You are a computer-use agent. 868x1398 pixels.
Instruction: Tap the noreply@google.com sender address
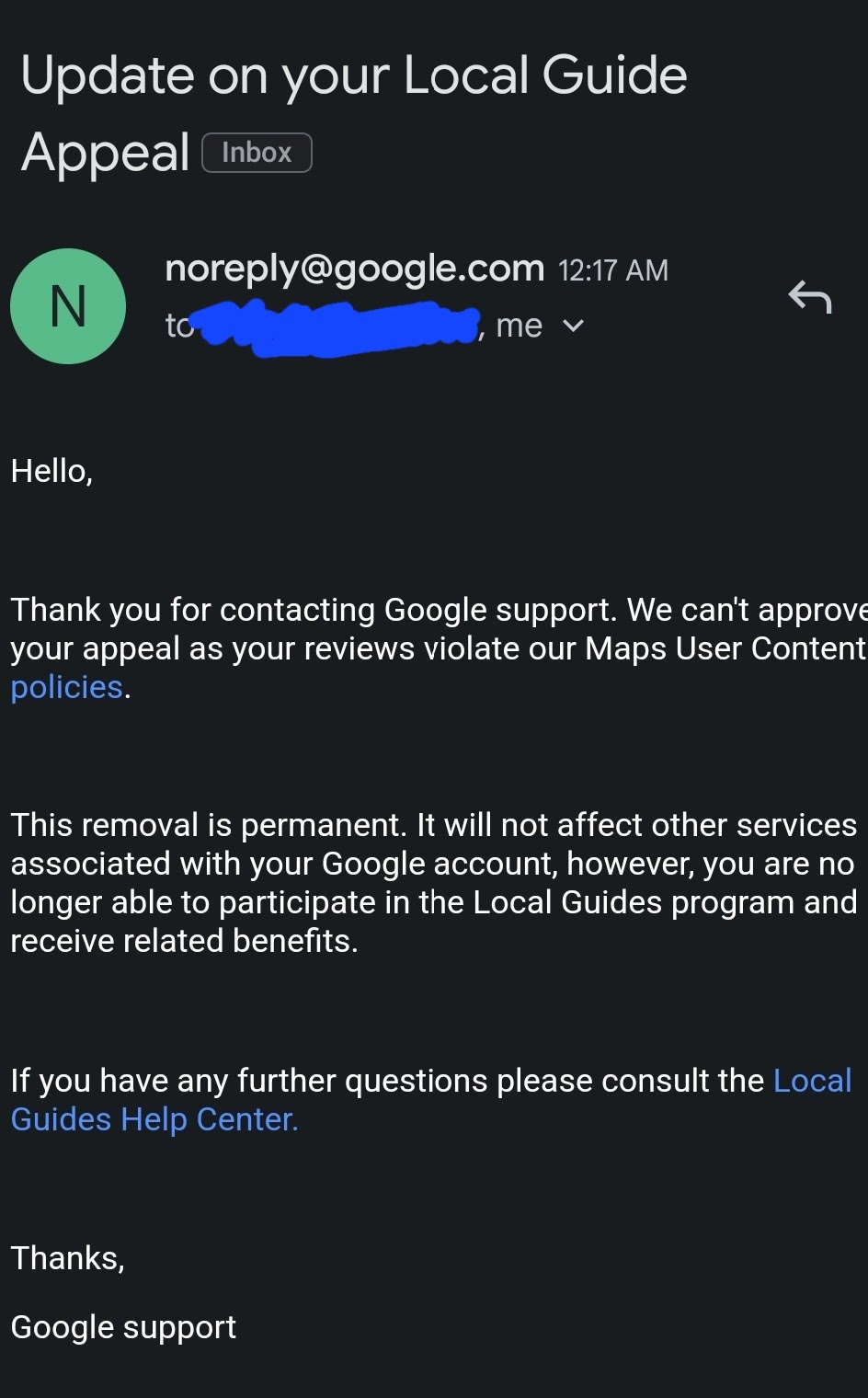[x=354, y=269]
